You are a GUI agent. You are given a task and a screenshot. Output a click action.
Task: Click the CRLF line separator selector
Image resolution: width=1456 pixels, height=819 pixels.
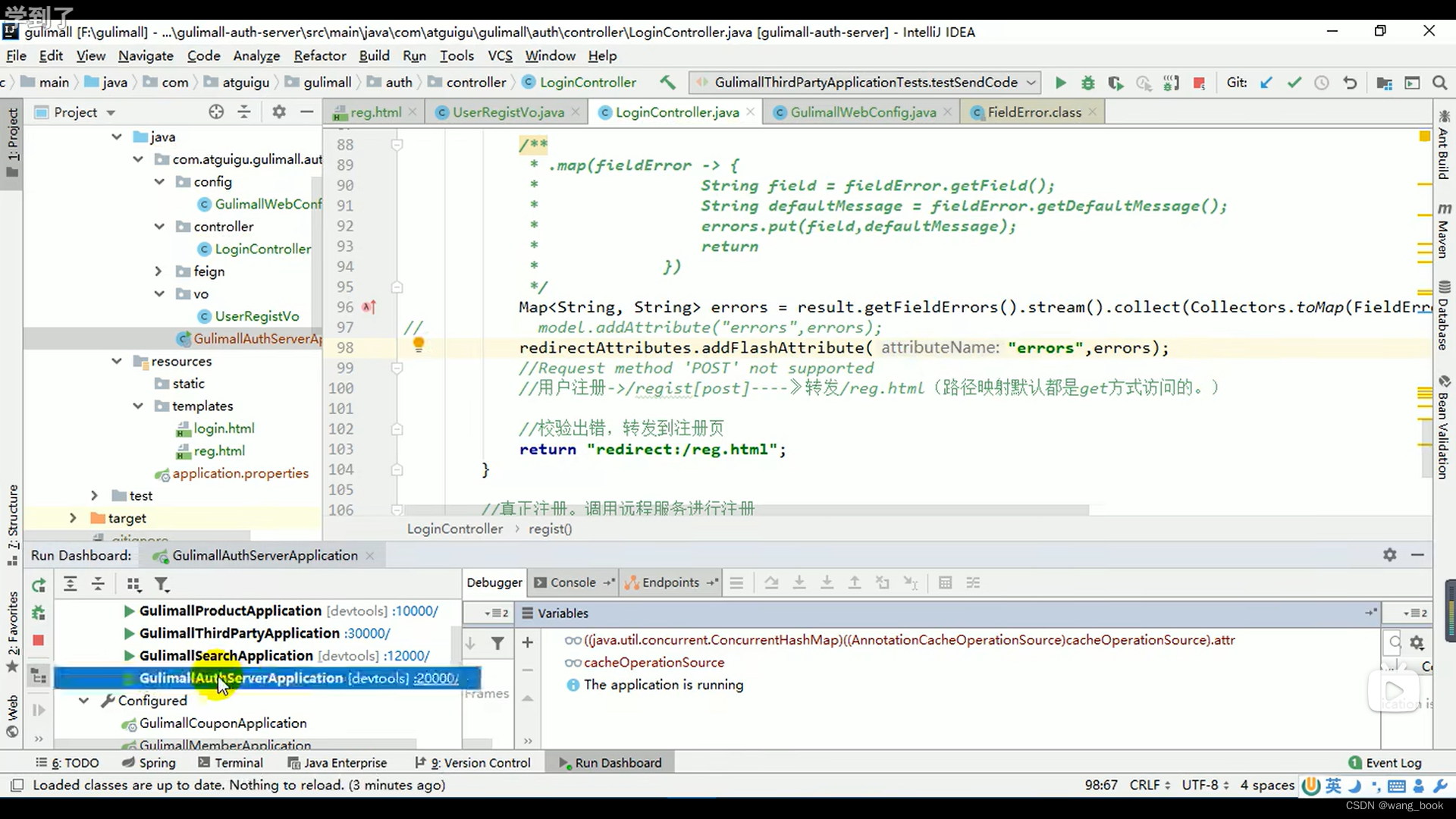click(1150, 785)
